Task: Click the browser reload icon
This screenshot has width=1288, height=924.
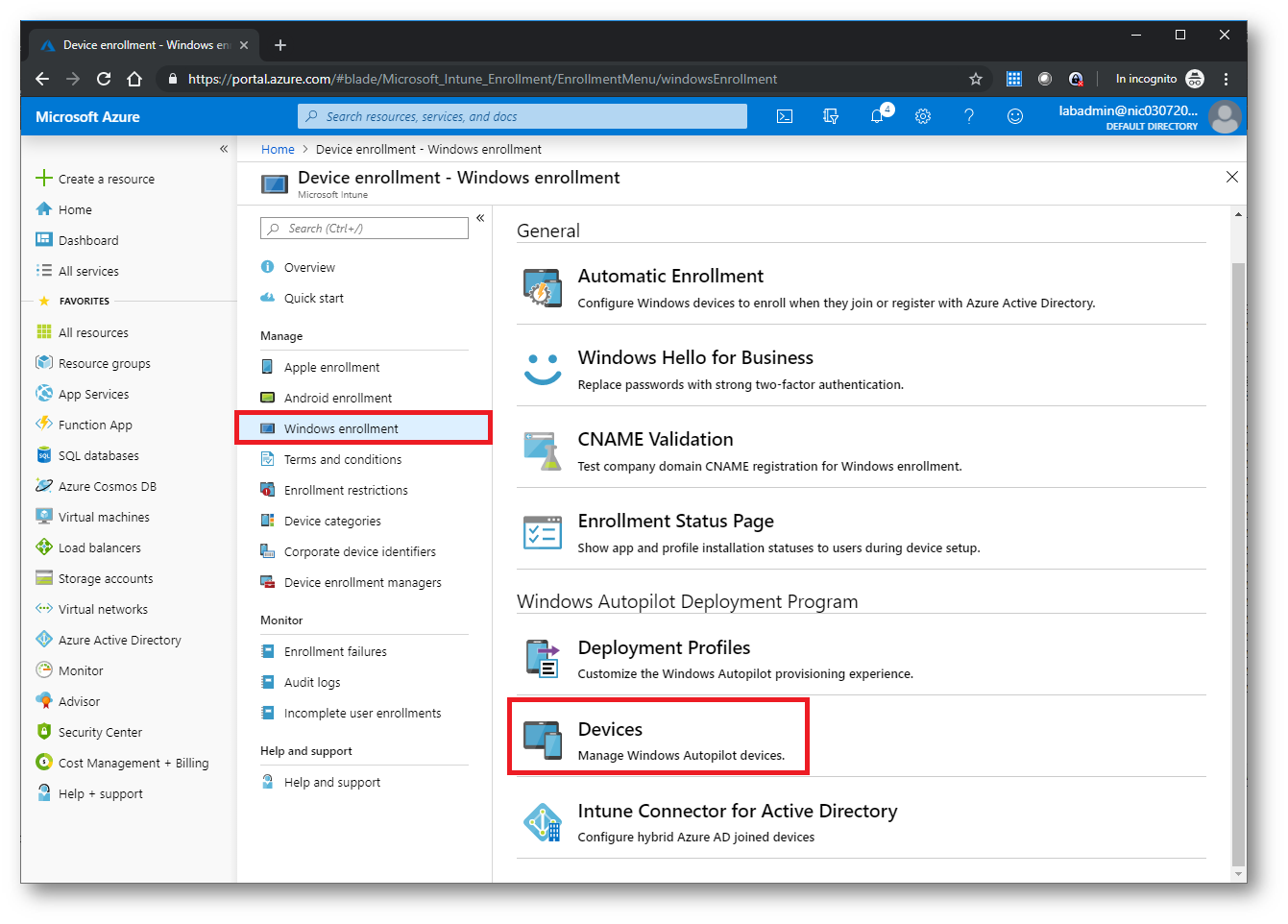Action: [x=104, y=79]
